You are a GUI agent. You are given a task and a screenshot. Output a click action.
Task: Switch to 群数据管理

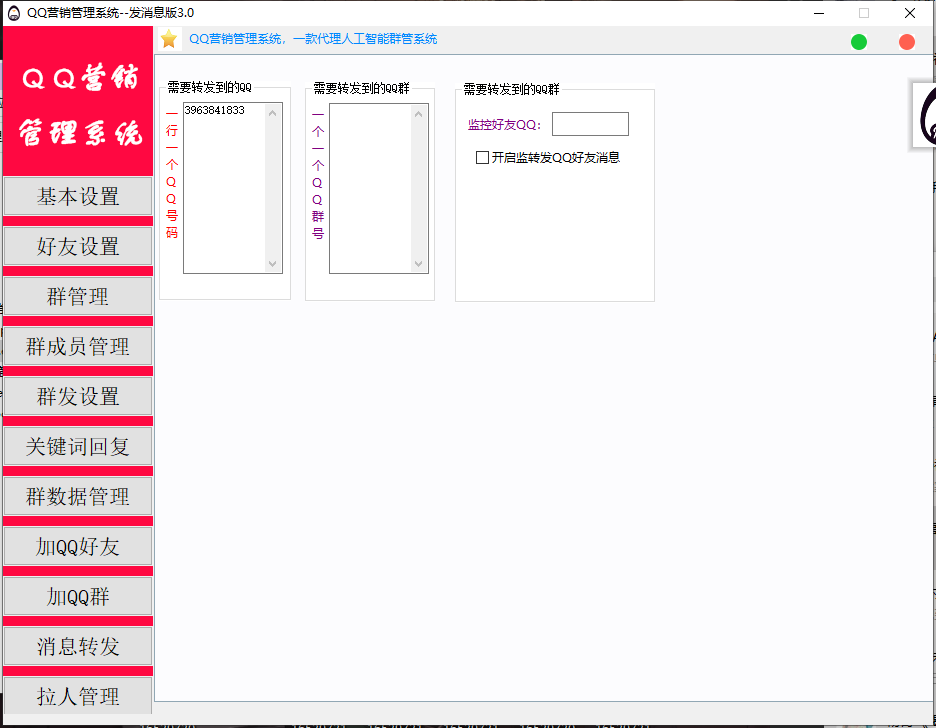tap(78, 497)
